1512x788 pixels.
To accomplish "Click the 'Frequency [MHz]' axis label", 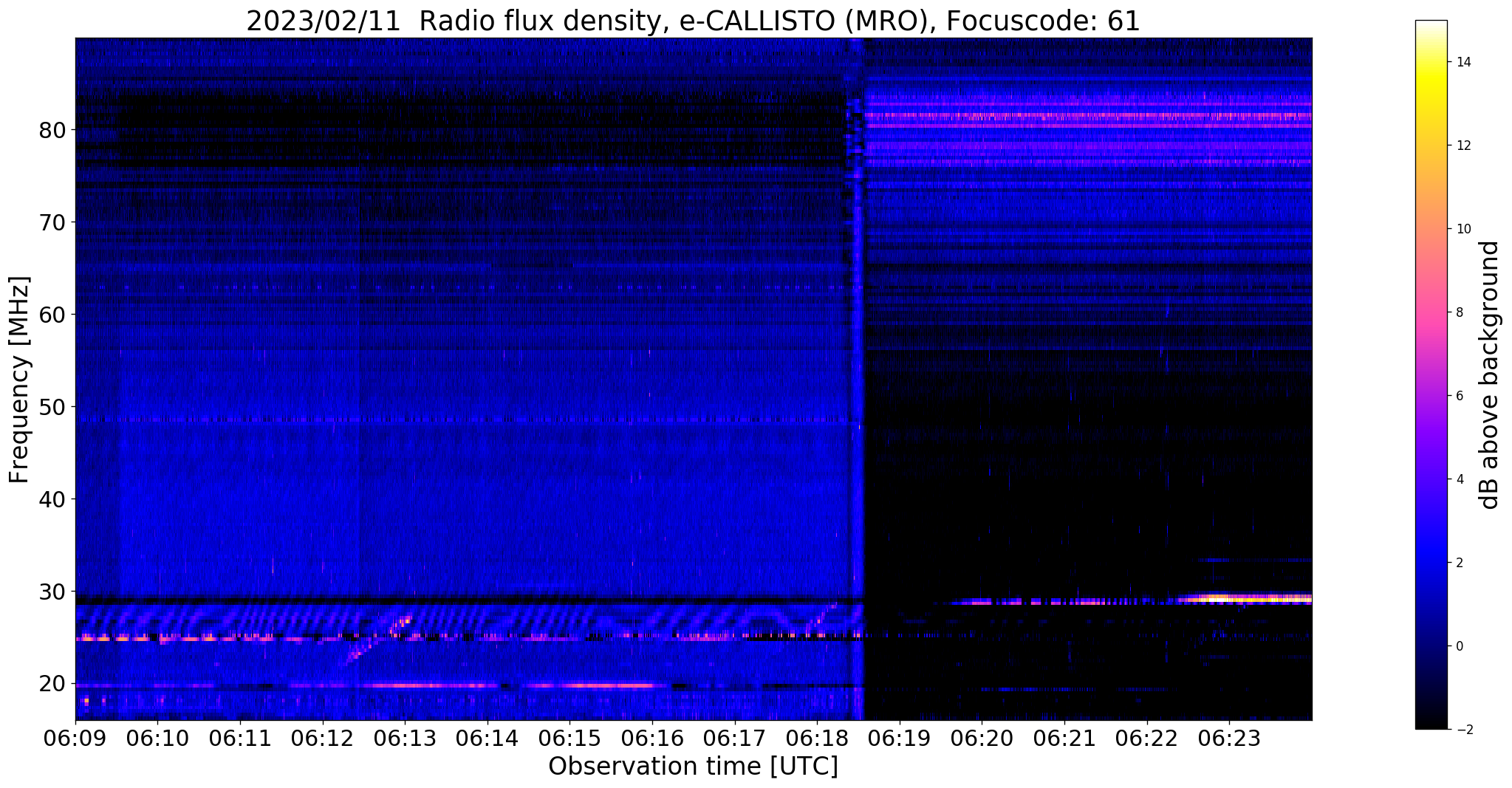I will 19,380.
